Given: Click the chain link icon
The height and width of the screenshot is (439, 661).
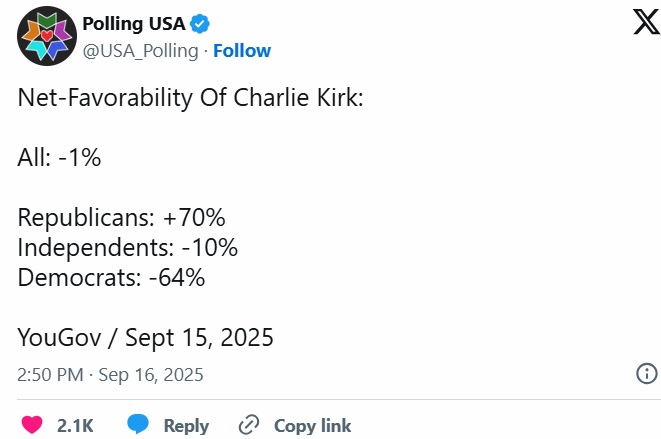Looking at the screenshot, I should (249, 425).
